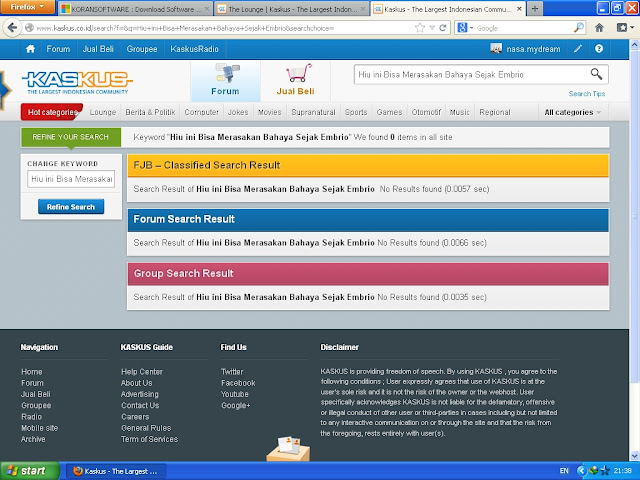Click the nasa.mydream user avatar

point(496,49)
